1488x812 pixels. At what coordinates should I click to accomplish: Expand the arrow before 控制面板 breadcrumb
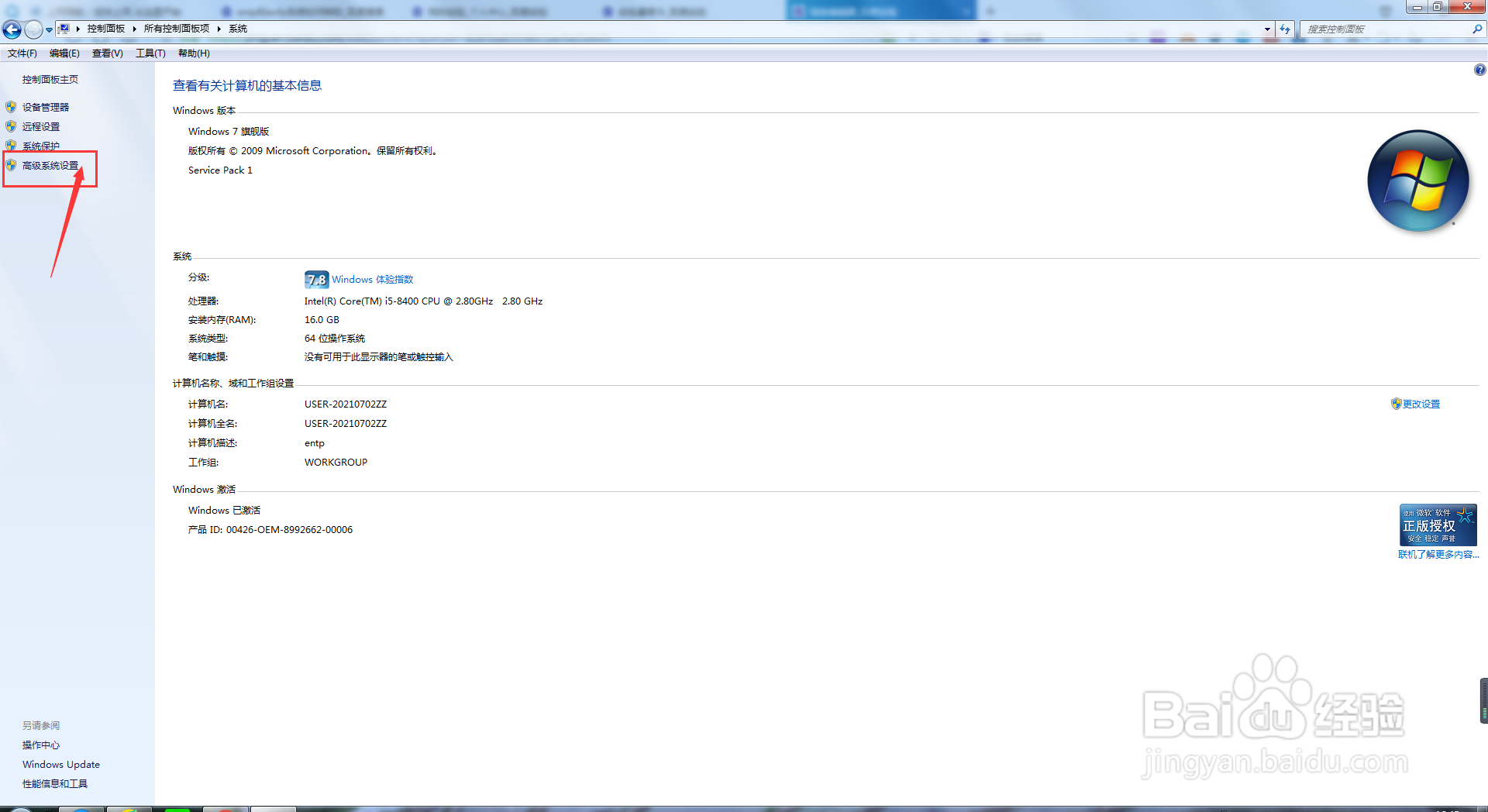click(78, 29)
